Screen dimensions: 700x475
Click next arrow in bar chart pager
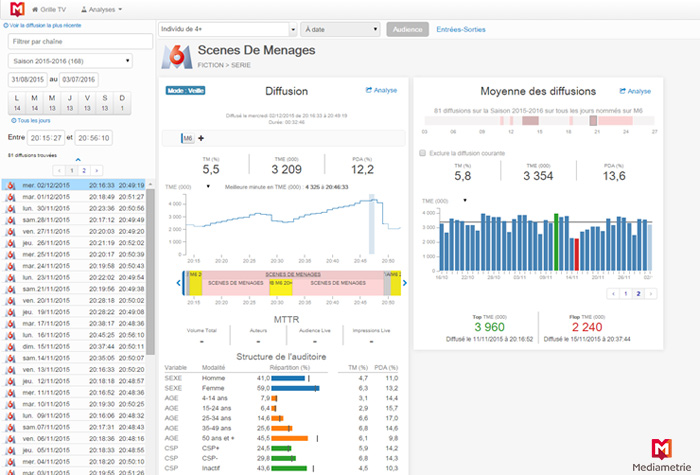tap(651, 294)
